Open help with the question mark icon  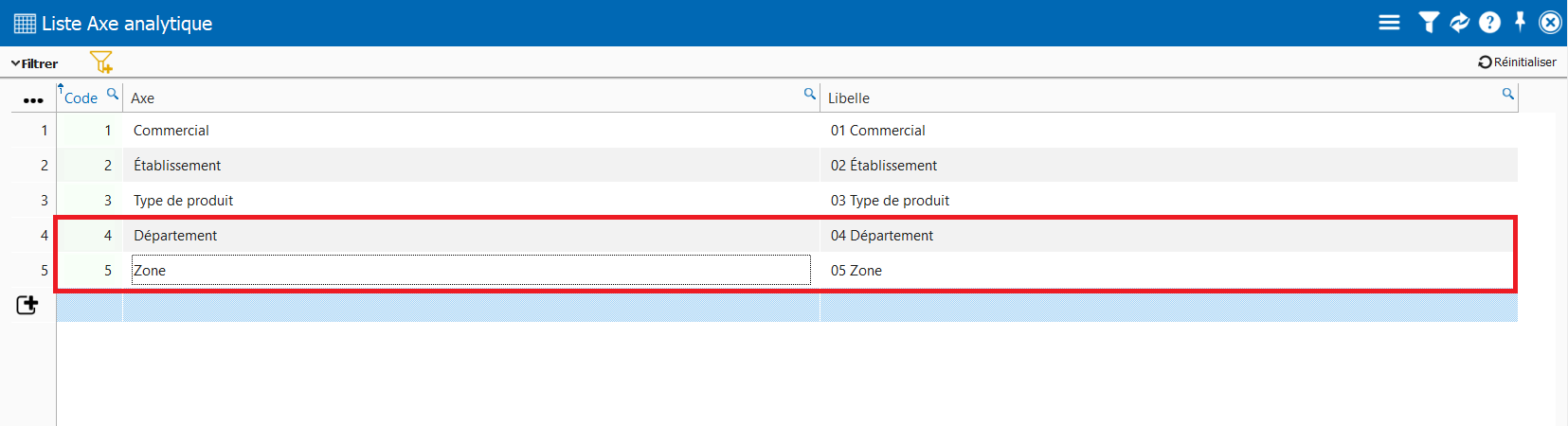pos(1489,23)
